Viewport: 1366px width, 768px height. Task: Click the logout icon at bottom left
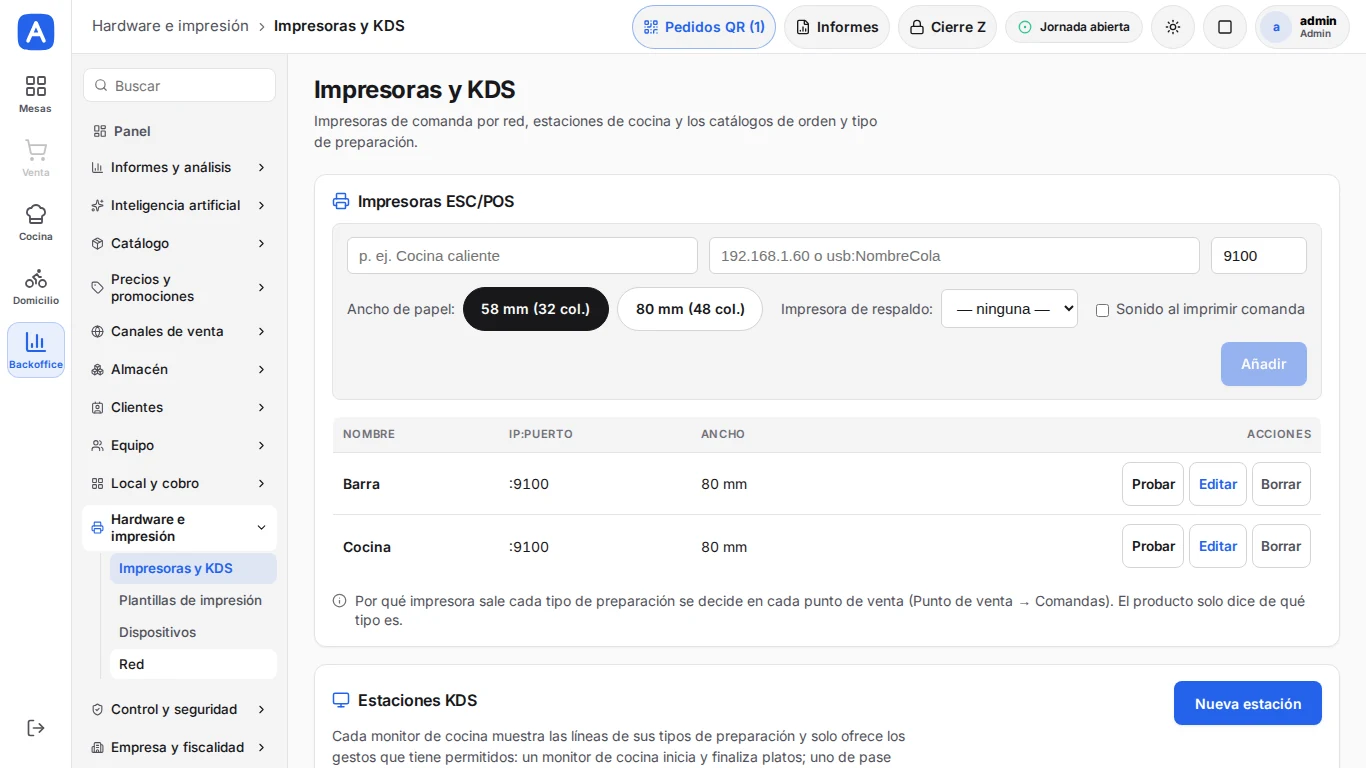(36, 728)
